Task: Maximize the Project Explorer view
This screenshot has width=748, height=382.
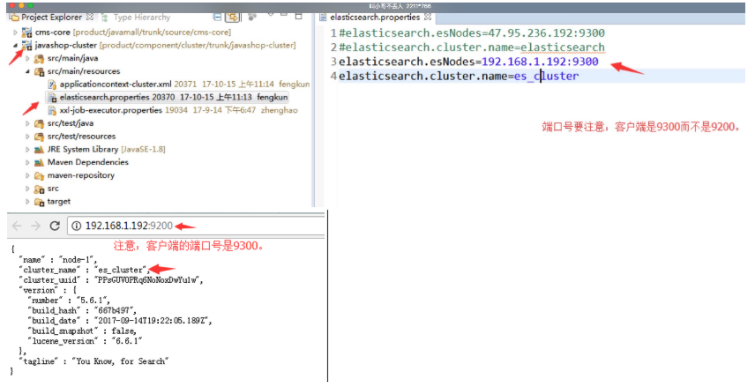Action: click(x=299, y=16)
